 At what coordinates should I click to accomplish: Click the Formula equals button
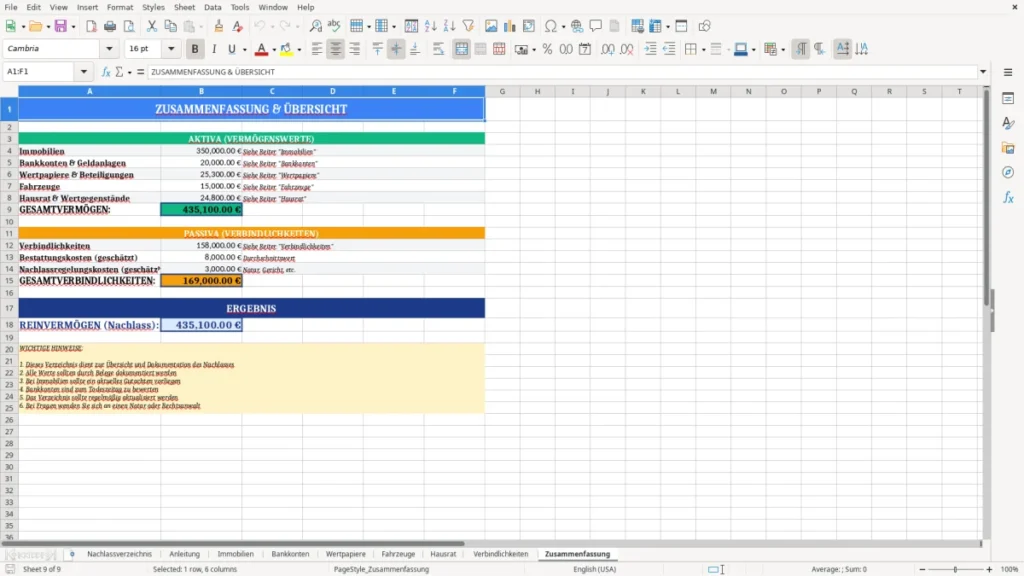tap(140, 72)
